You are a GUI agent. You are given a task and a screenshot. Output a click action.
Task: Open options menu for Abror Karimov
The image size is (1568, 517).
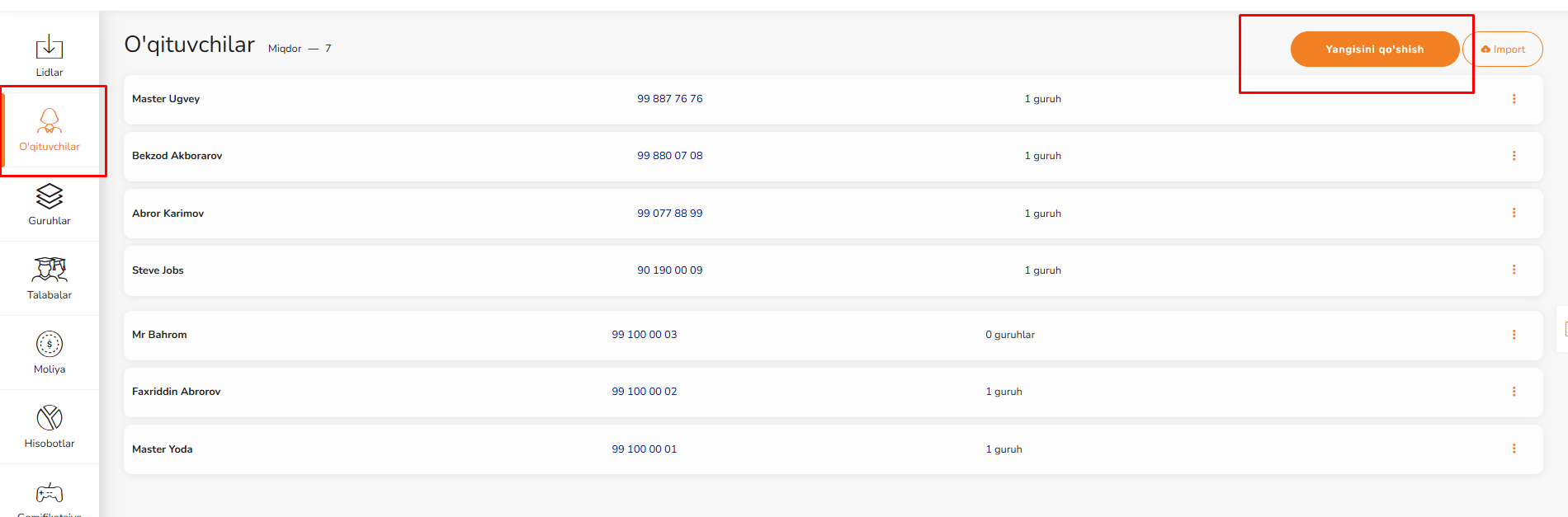pyautogui.click(x=1514, y=213)
